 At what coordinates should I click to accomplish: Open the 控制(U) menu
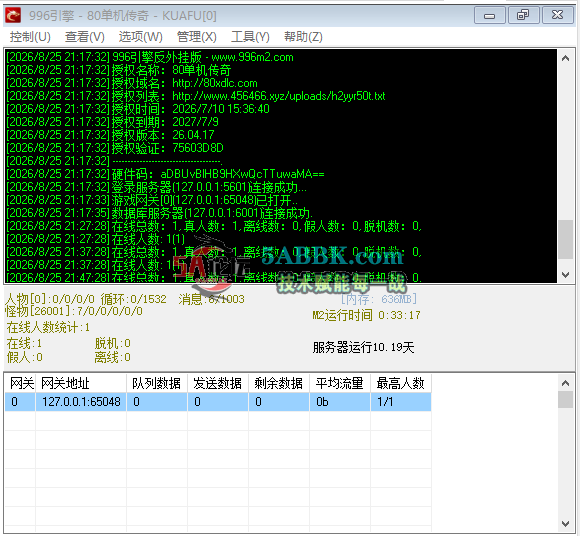pos(30,37)
